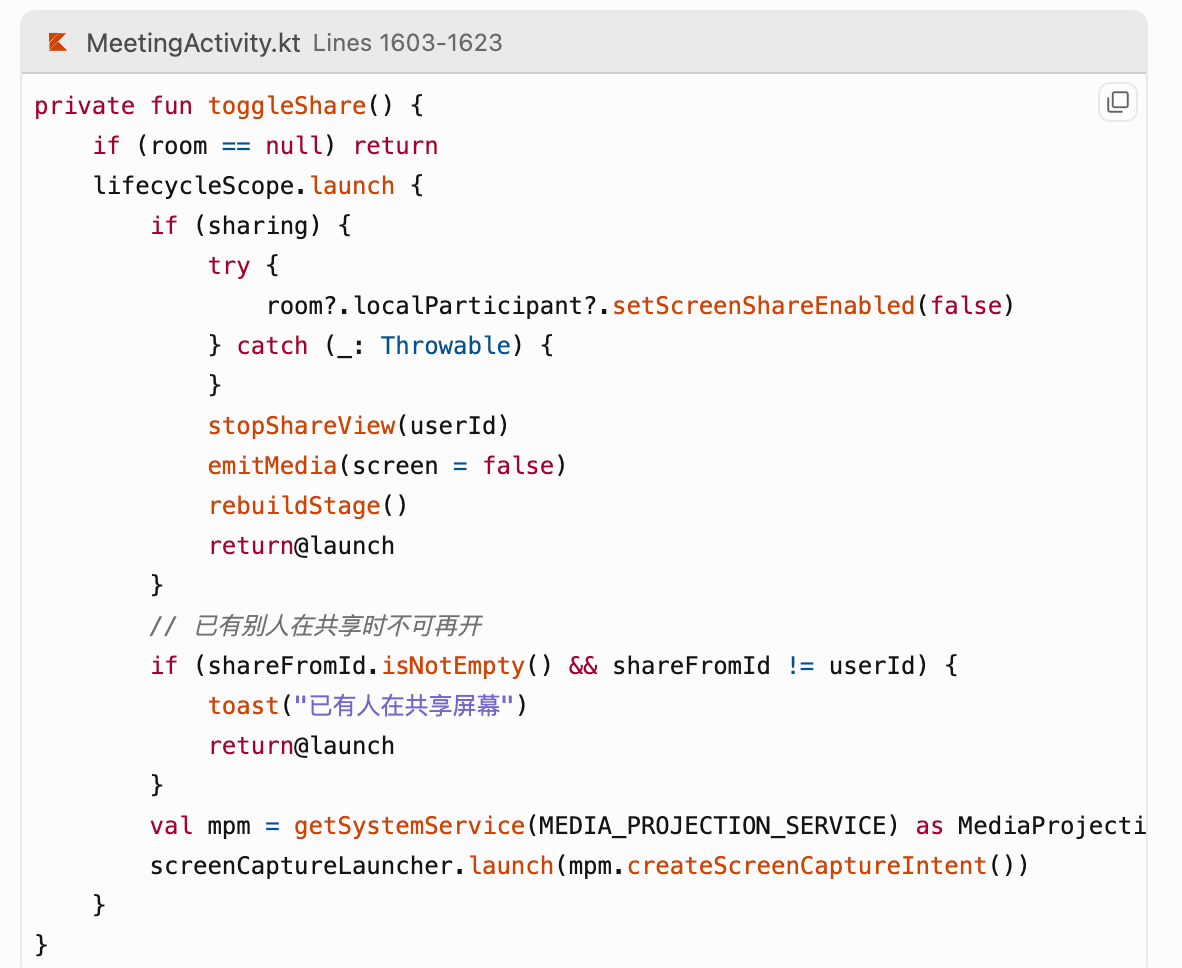1182x968 pixels.
Task: Click the copy code icon
Action: (x=1117, y=102)
